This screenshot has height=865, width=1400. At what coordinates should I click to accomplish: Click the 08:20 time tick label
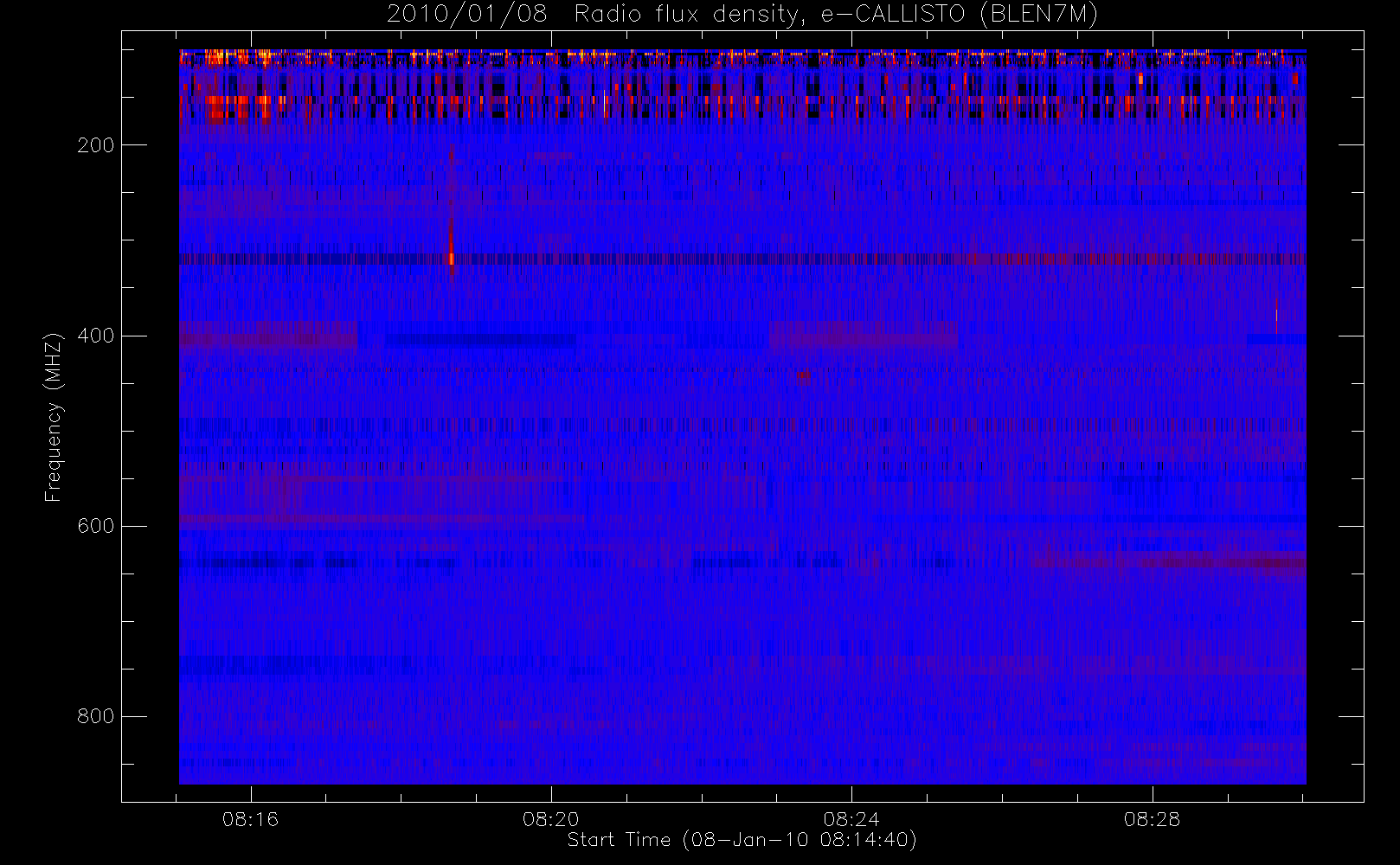coord(551,819)
